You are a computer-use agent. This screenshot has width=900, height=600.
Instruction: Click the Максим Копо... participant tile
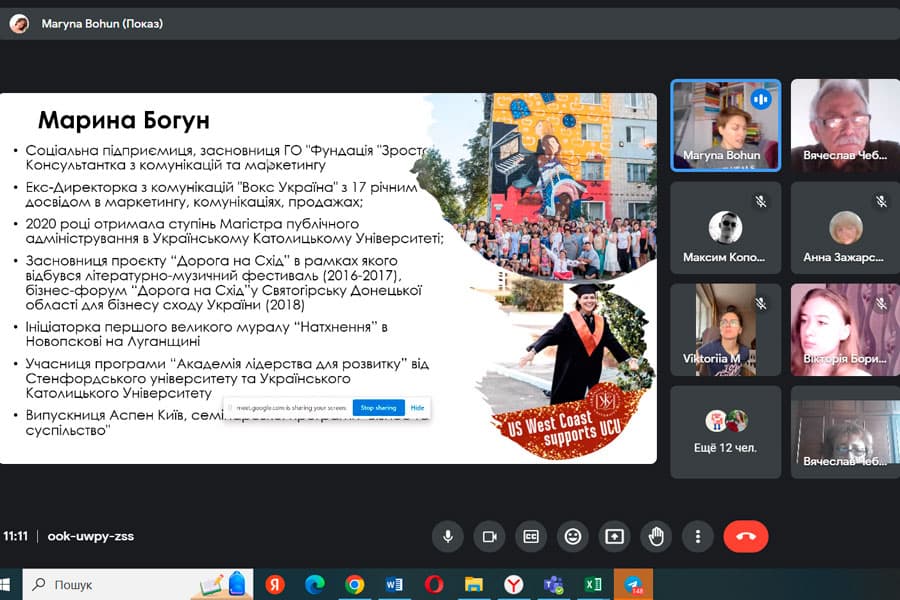[725, 228]
